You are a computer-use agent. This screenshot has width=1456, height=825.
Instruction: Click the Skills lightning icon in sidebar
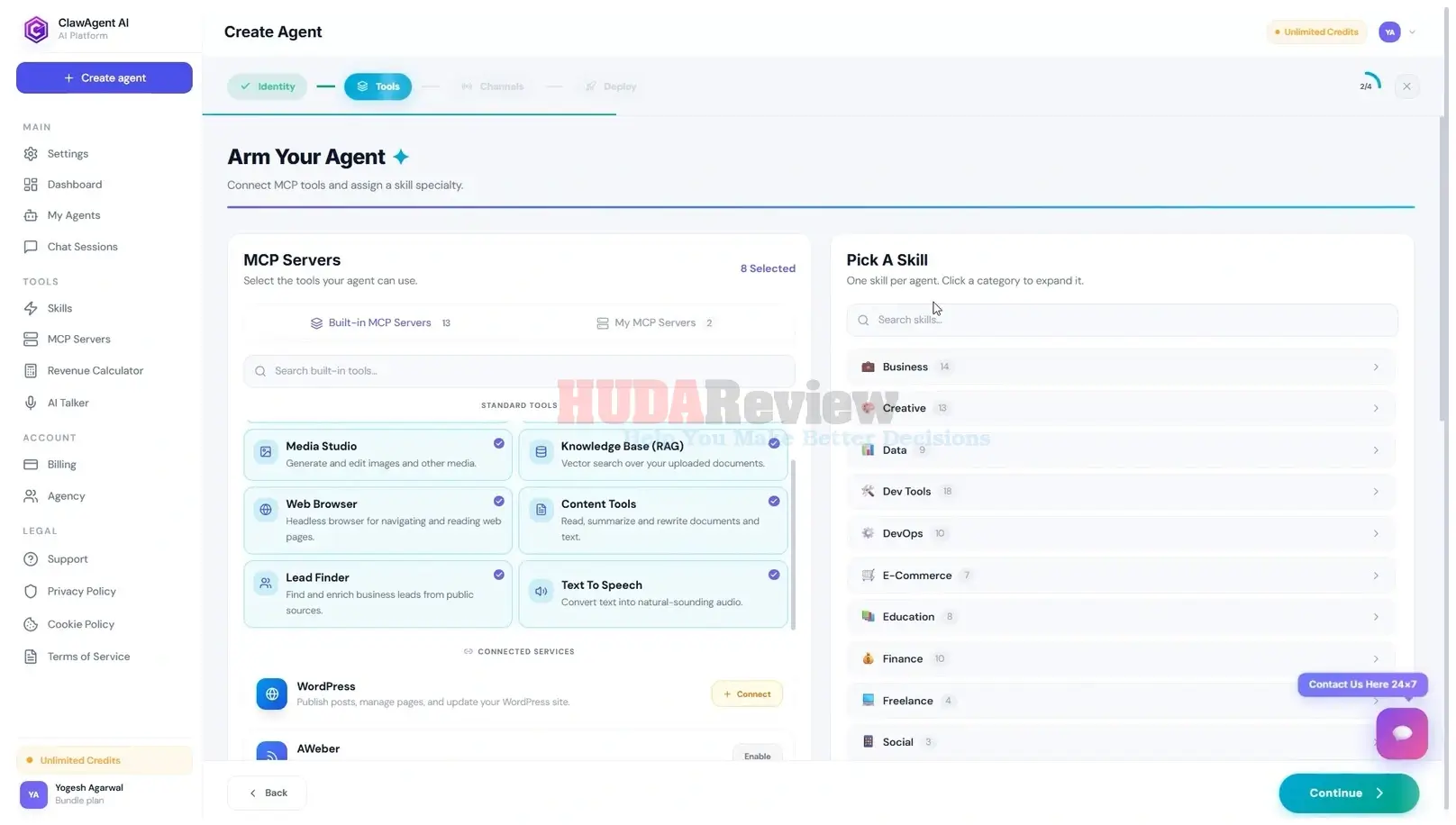[31, 308]
